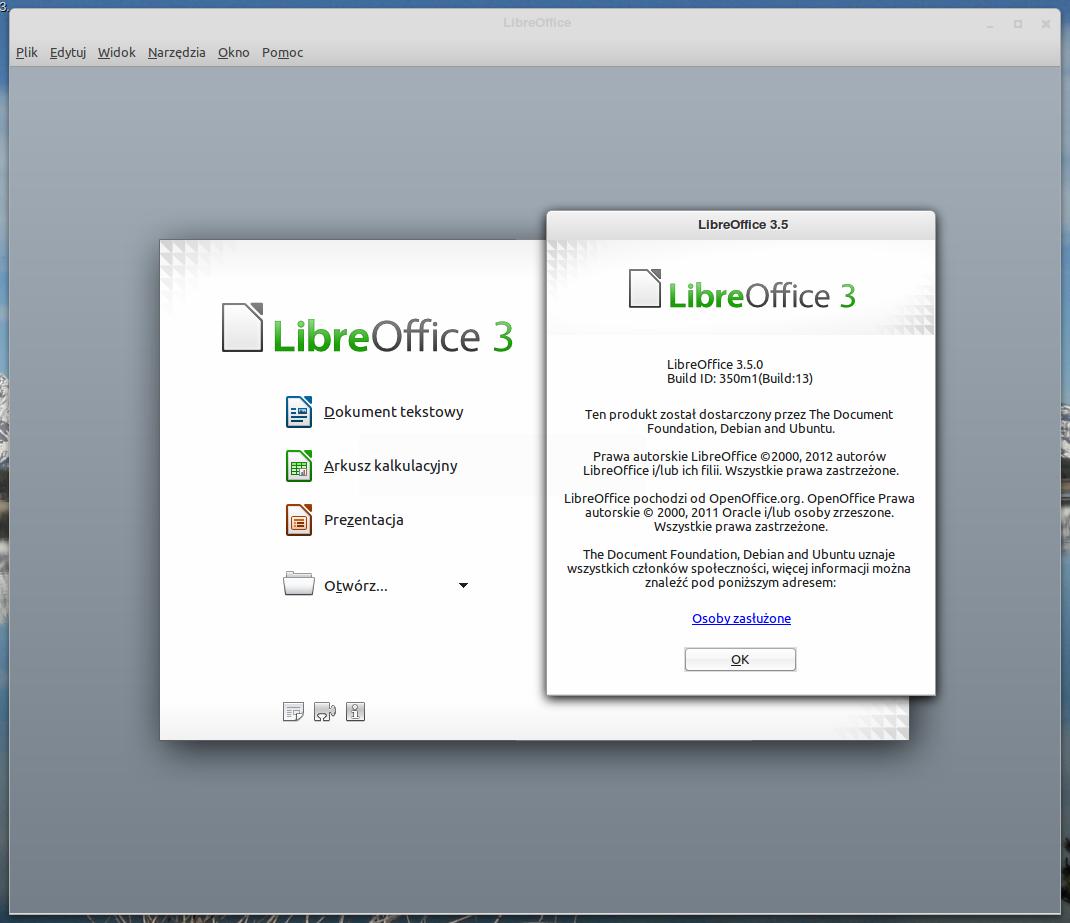Screen dimensions: 1070x923
Task: Create a new Arkusz kalkulacyjny
Action: tap(390, 466)
